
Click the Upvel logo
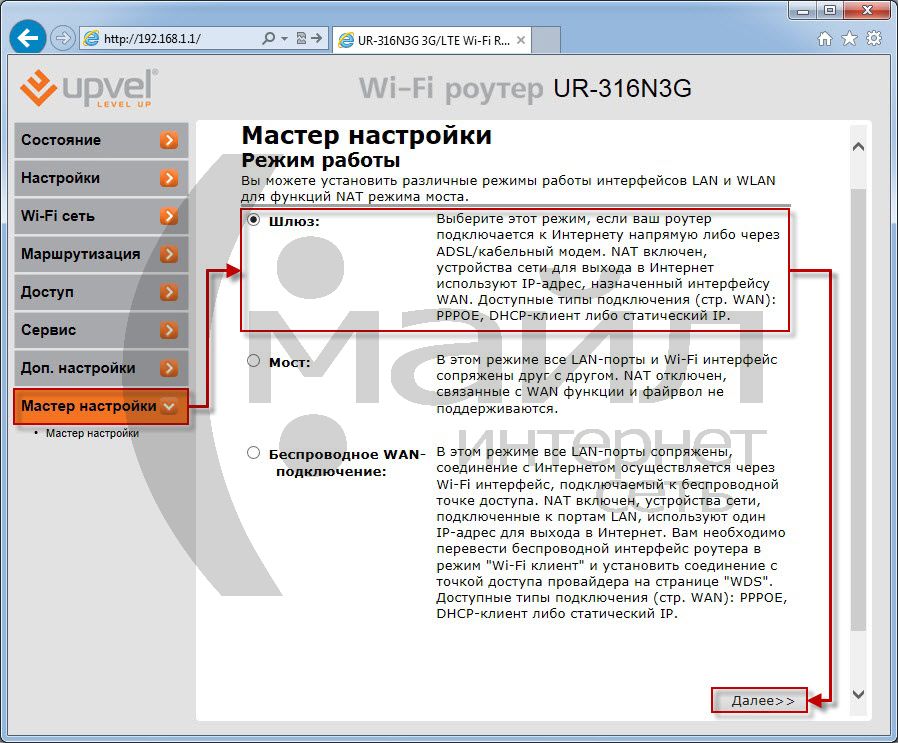(x=88, y=88)
